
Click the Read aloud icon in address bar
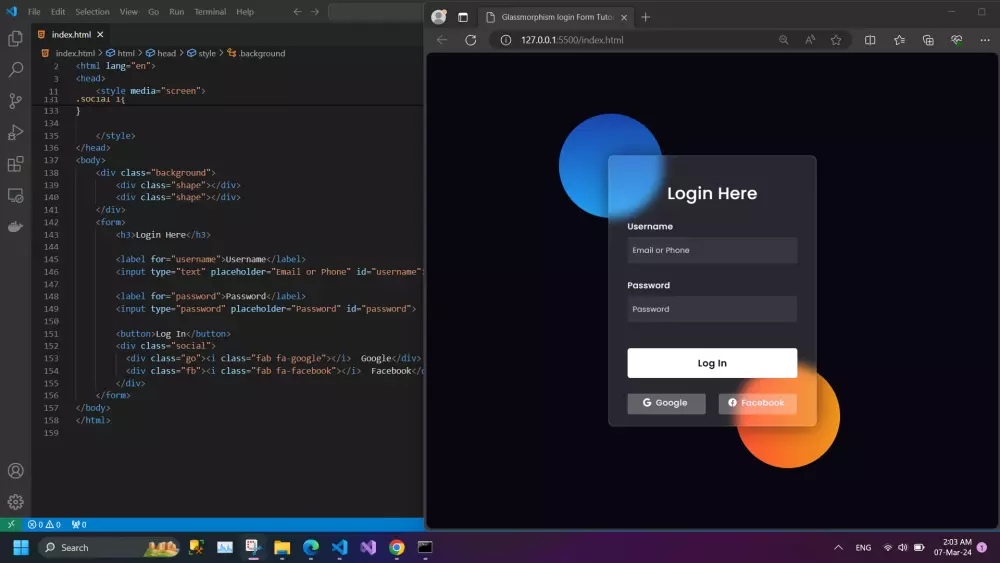[x=810, y=40]
